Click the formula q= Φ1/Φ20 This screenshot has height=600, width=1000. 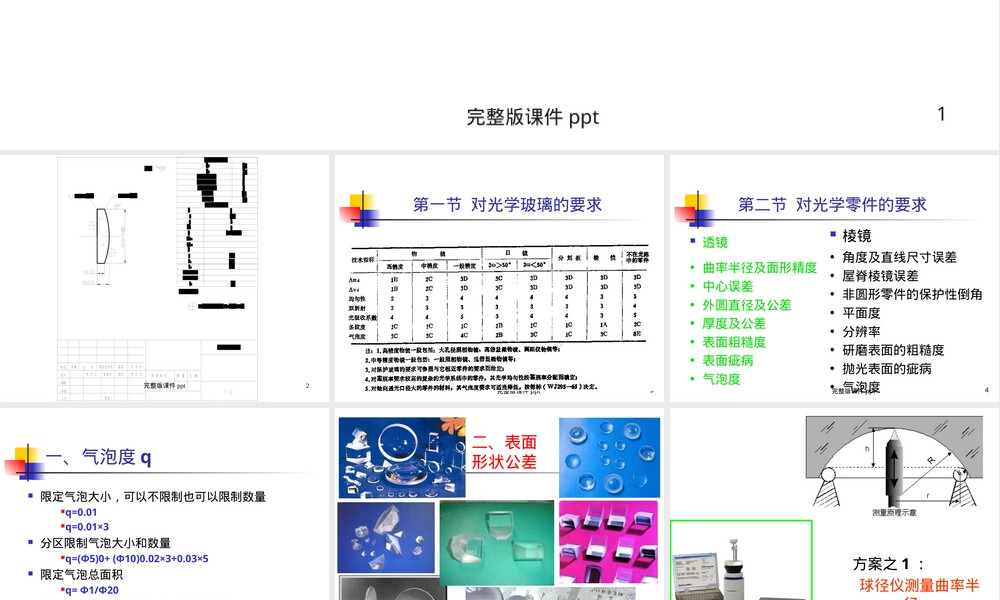tap(91, 590)
